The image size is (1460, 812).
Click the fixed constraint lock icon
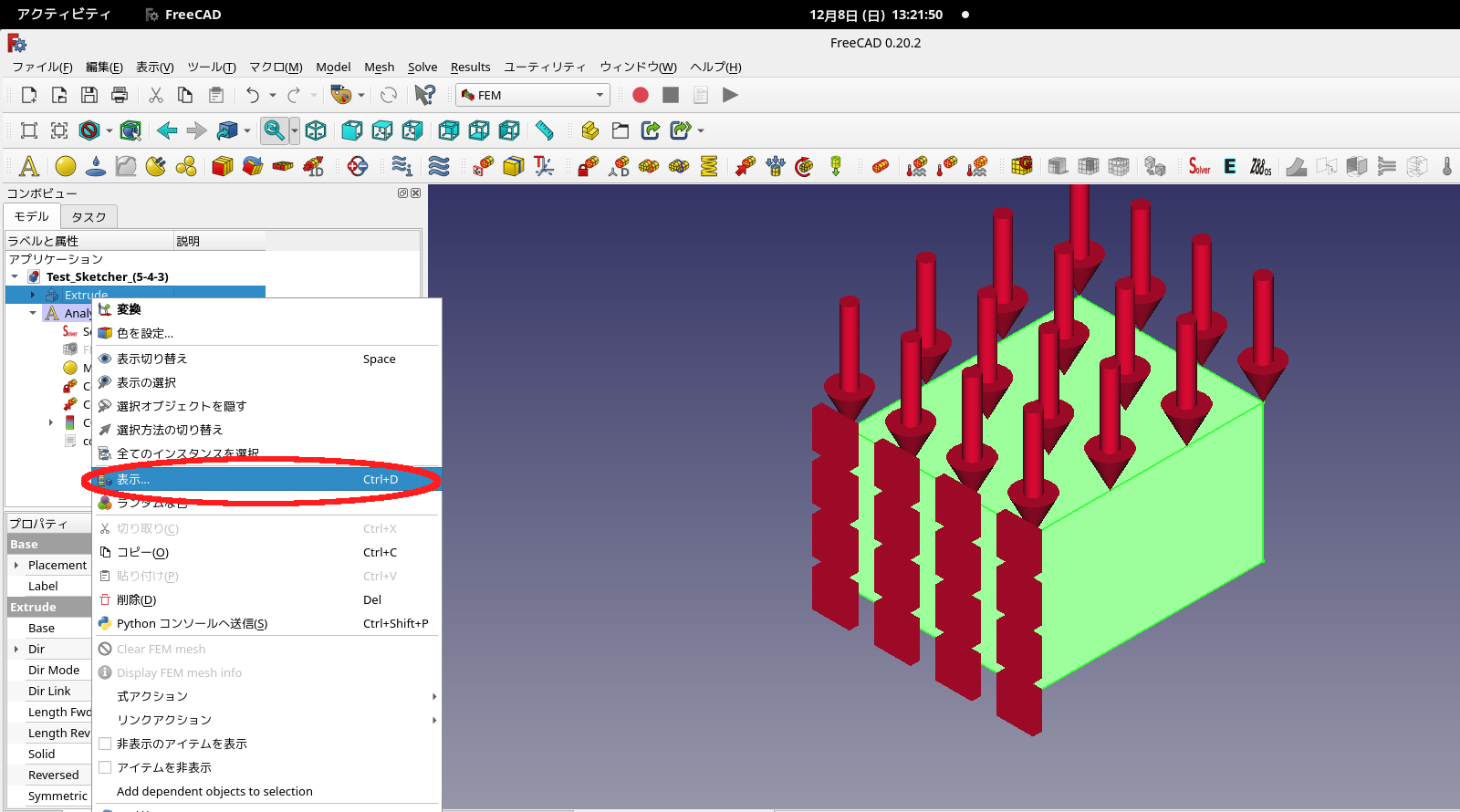[589, 166]
